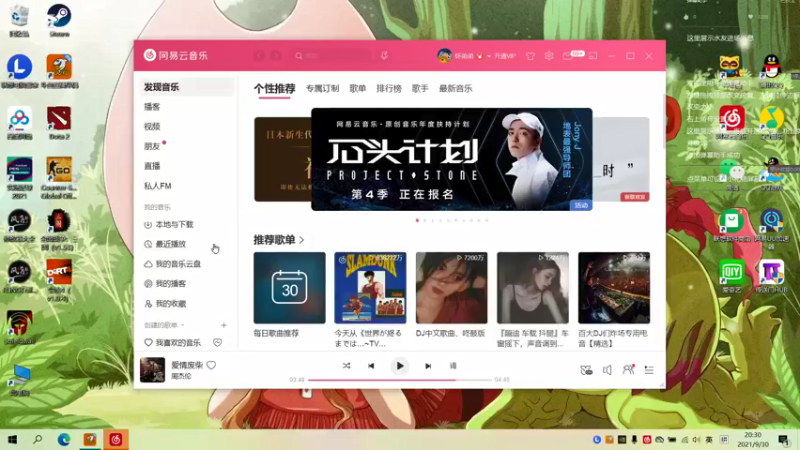Start heartbeat mode beside 我喜欢的音乐
This screenshot has height=450, width=800.
click(x=217, y=343)
